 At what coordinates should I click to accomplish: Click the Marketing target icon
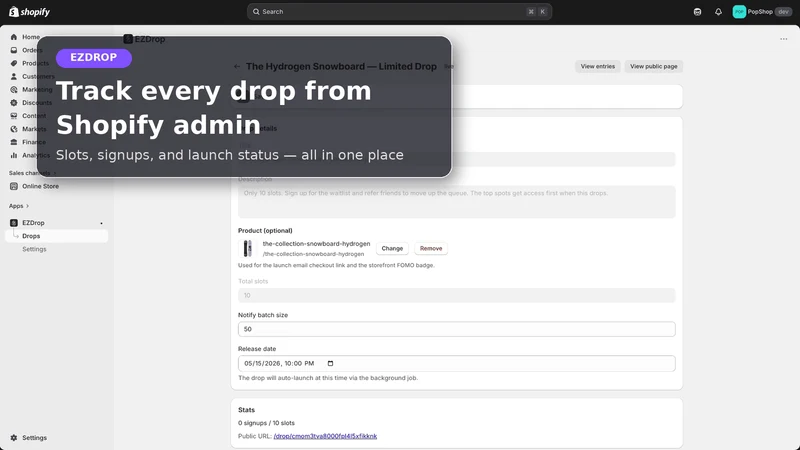(14, 89)
